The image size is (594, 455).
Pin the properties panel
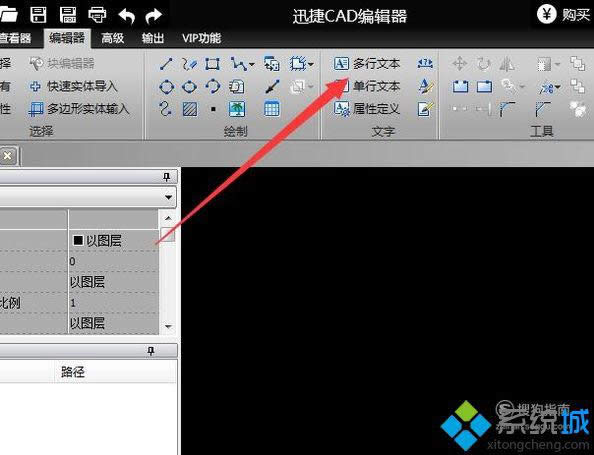point(166,177)
